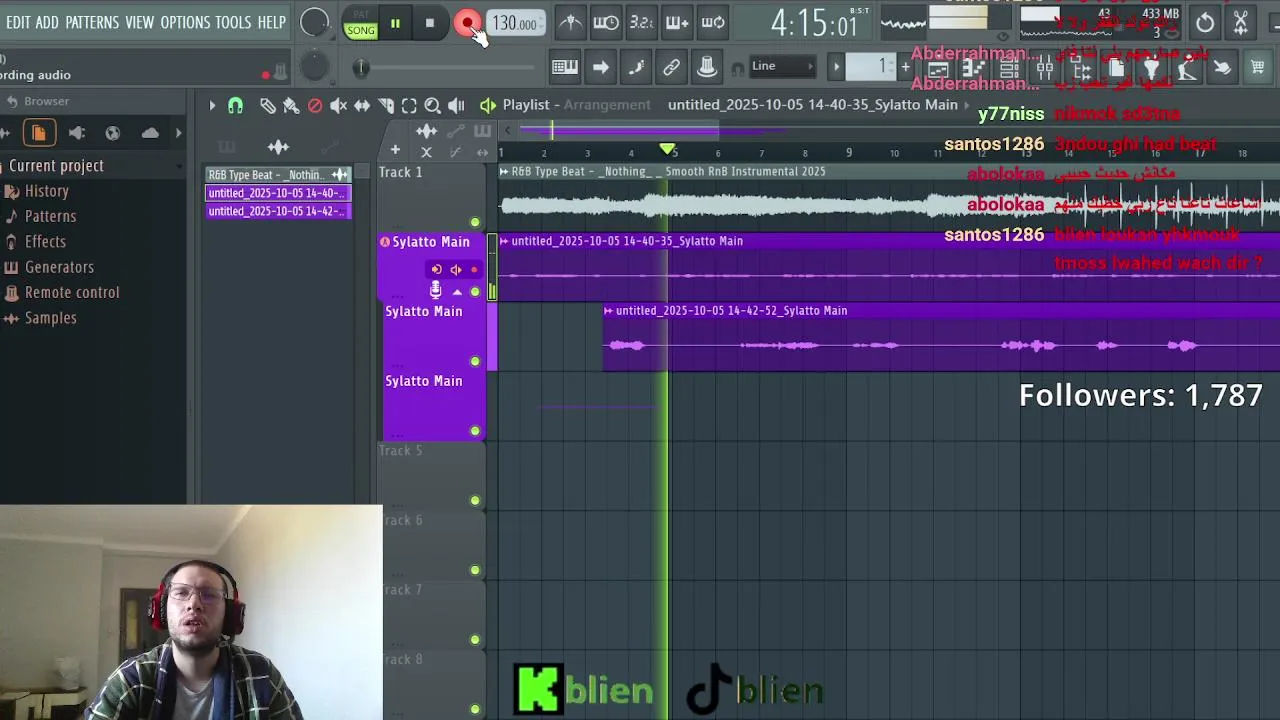The image size is (1280, 720).
Task: Click the song time display 4:15:01
Action: tap(814, 24)
